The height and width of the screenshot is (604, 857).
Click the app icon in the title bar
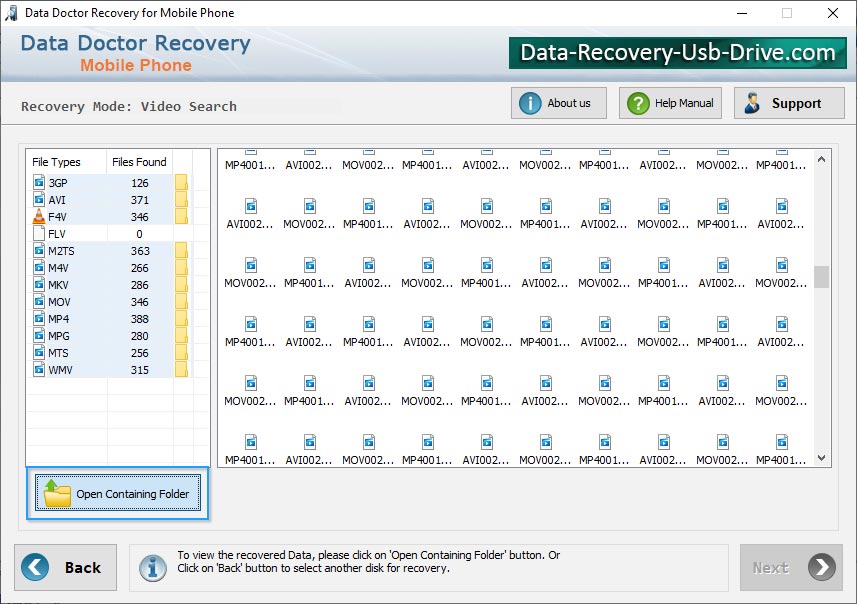(x=11, y=13)
